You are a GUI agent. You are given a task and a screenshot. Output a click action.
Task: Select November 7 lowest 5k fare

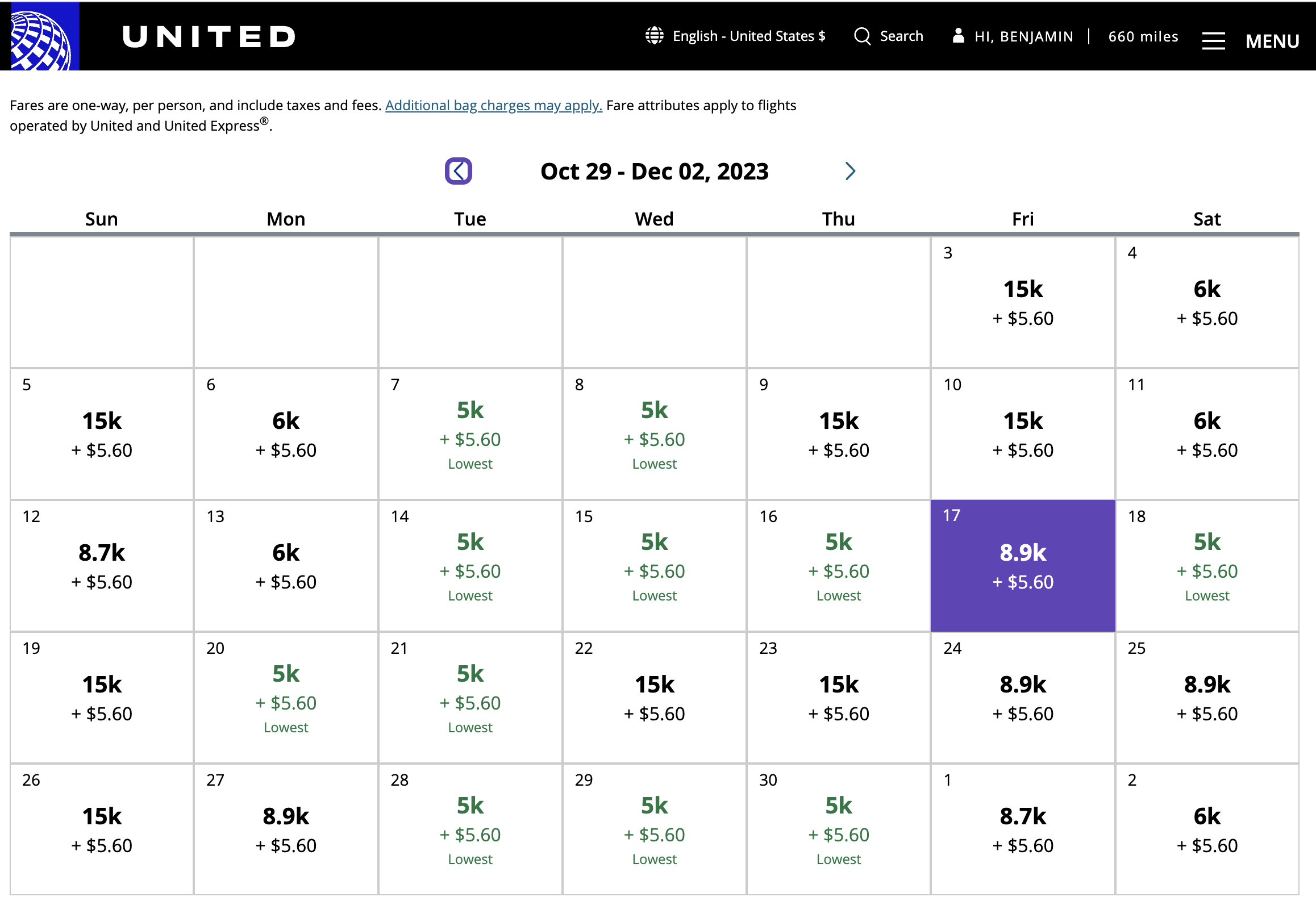point(470,434)
